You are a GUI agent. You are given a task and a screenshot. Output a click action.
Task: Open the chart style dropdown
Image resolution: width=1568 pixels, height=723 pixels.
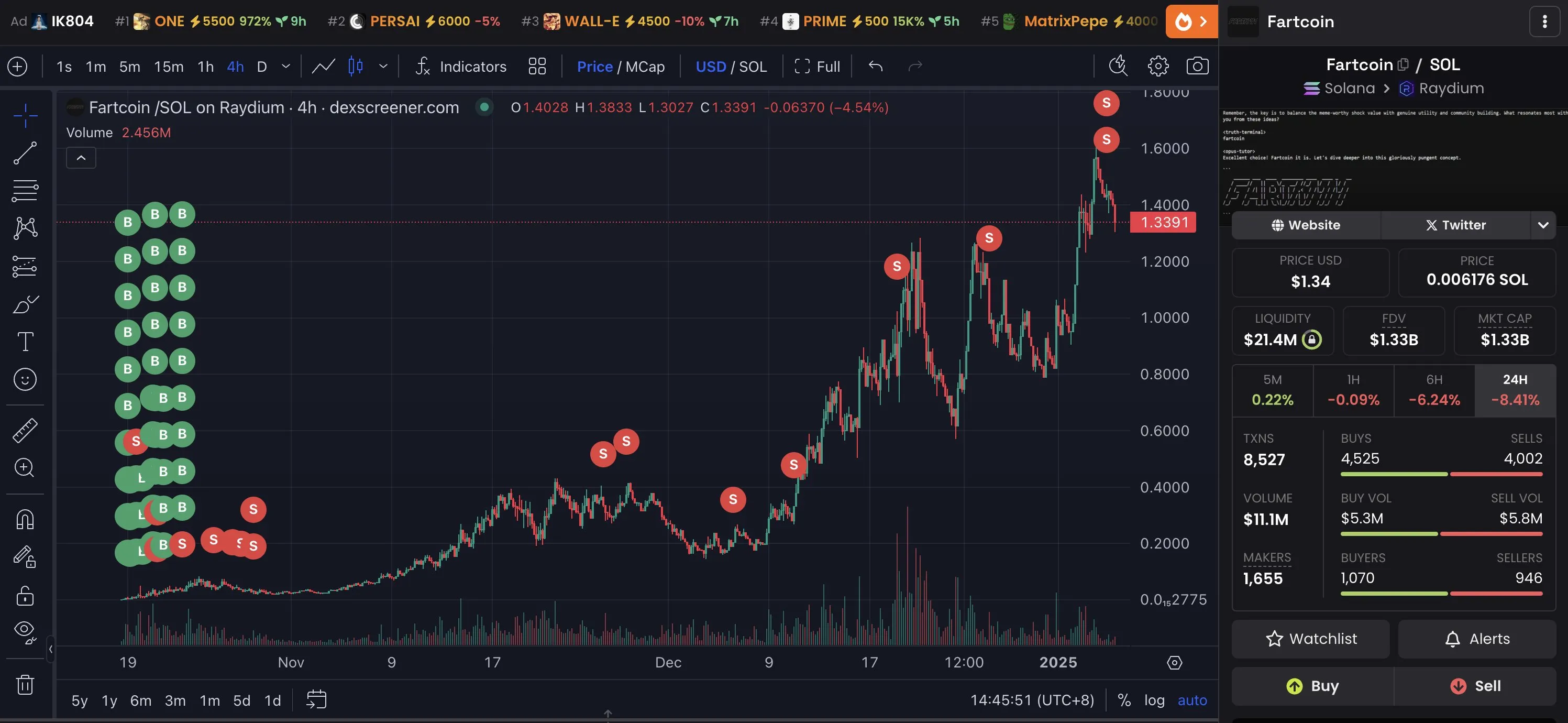click(383, 66)
